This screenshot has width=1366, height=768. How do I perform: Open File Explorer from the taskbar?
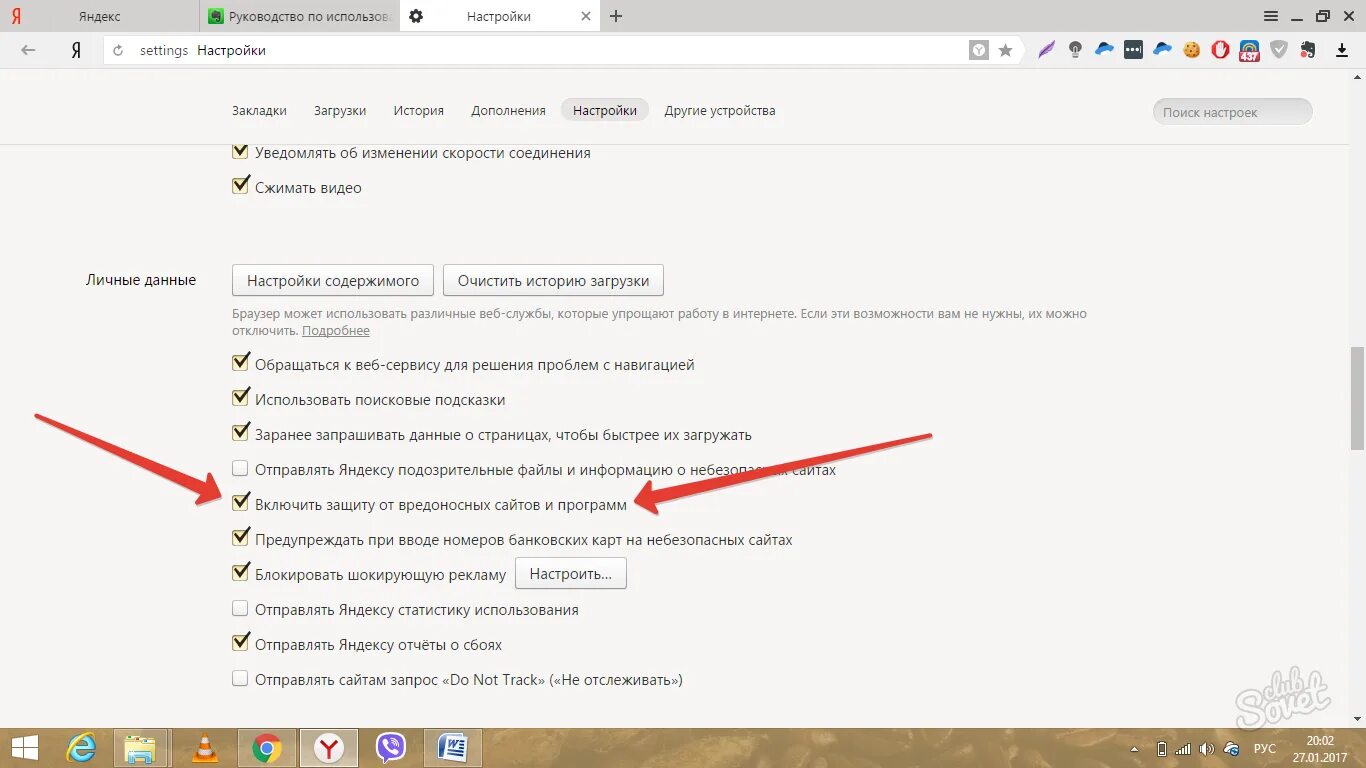coord(140,747)
